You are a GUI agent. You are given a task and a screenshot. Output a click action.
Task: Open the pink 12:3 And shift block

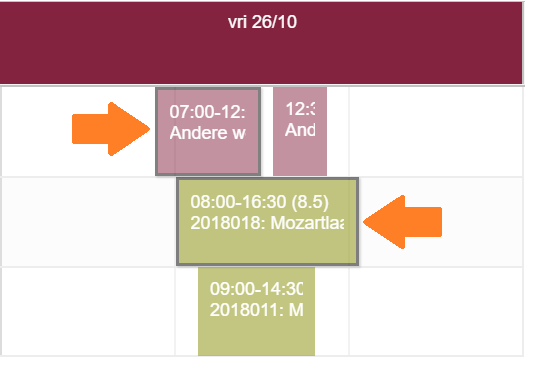pos(300,131)
